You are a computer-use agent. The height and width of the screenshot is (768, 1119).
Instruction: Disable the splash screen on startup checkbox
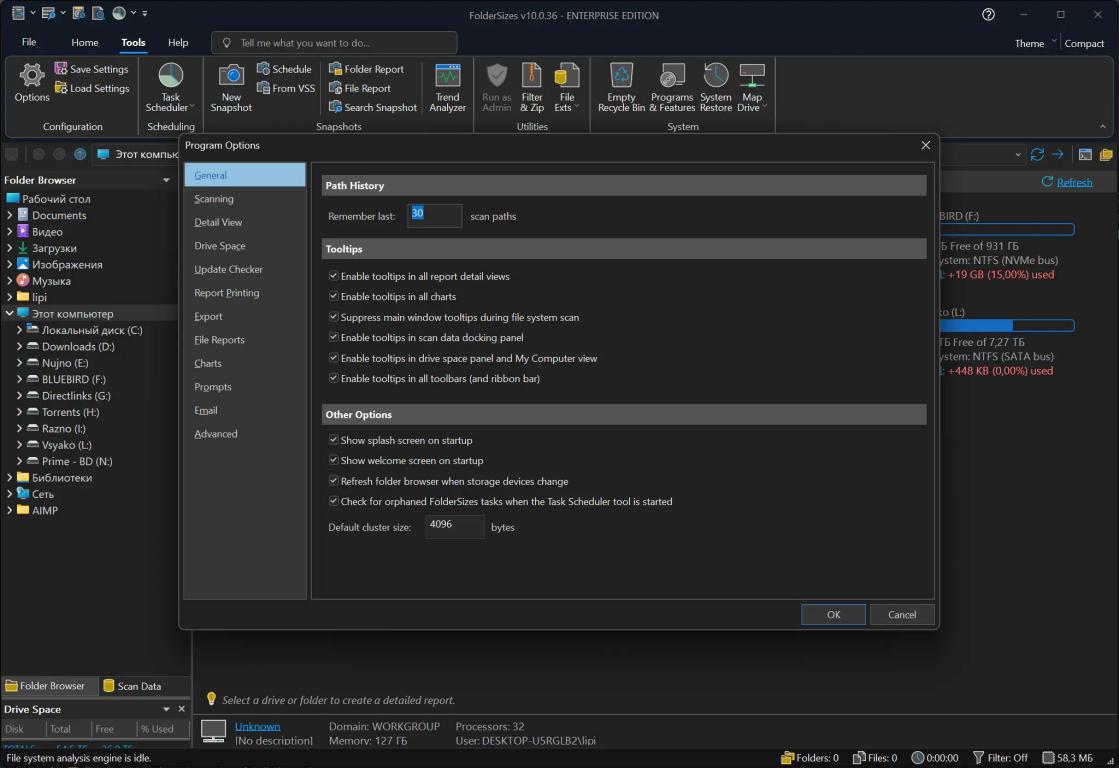pyautogui.click(x=334, y=440)
